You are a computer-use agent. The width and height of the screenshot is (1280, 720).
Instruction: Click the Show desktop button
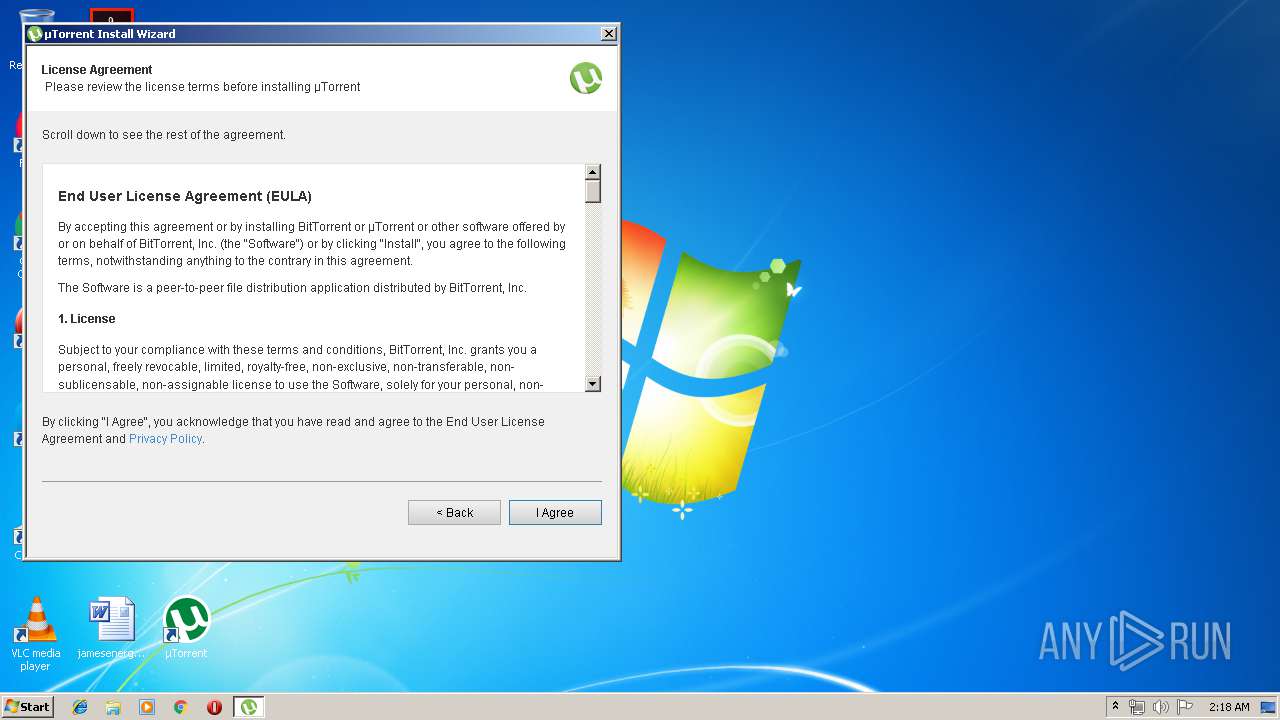[1268, 707]
